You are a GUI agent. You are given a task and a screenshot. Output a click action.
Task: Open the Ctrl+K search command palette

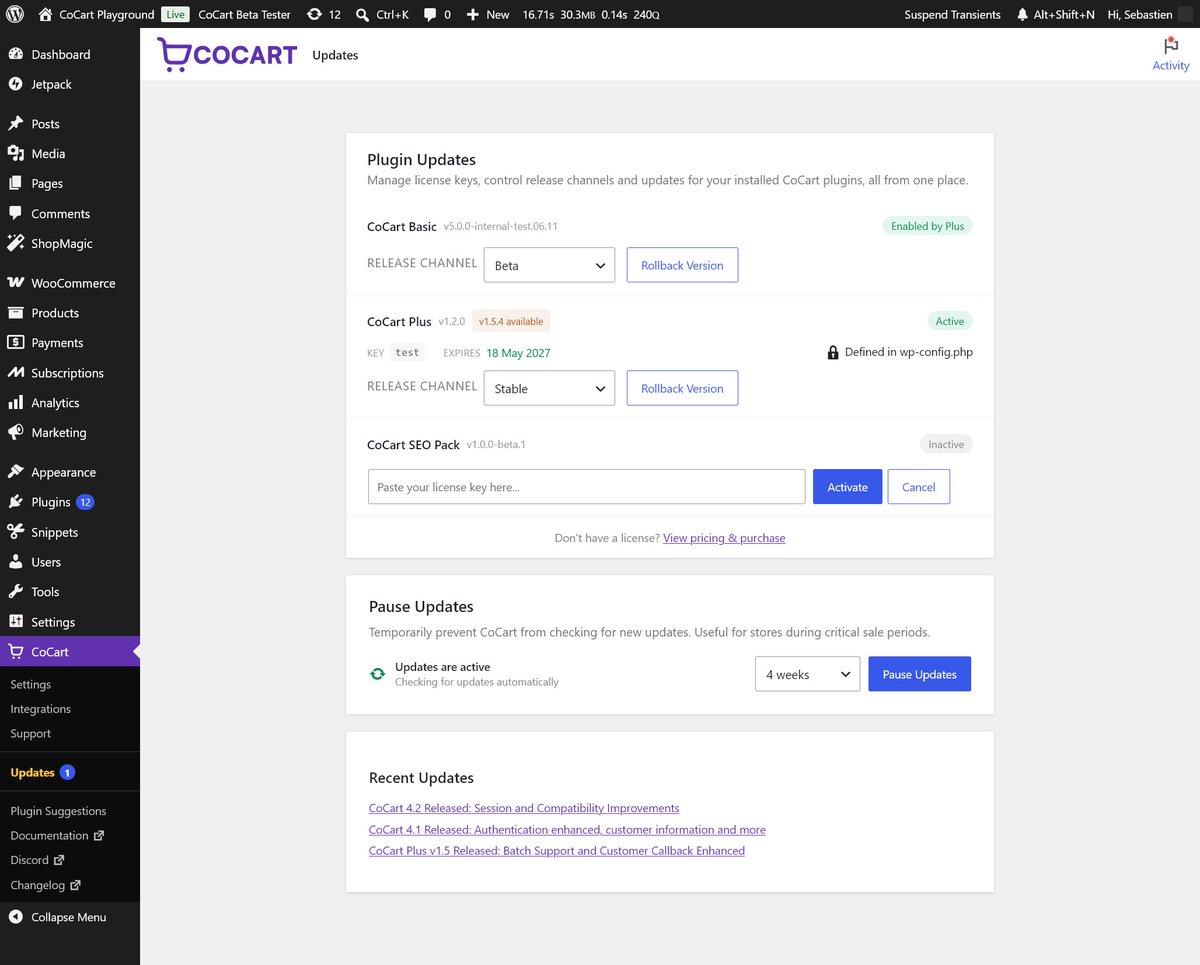tap(382, 14)
